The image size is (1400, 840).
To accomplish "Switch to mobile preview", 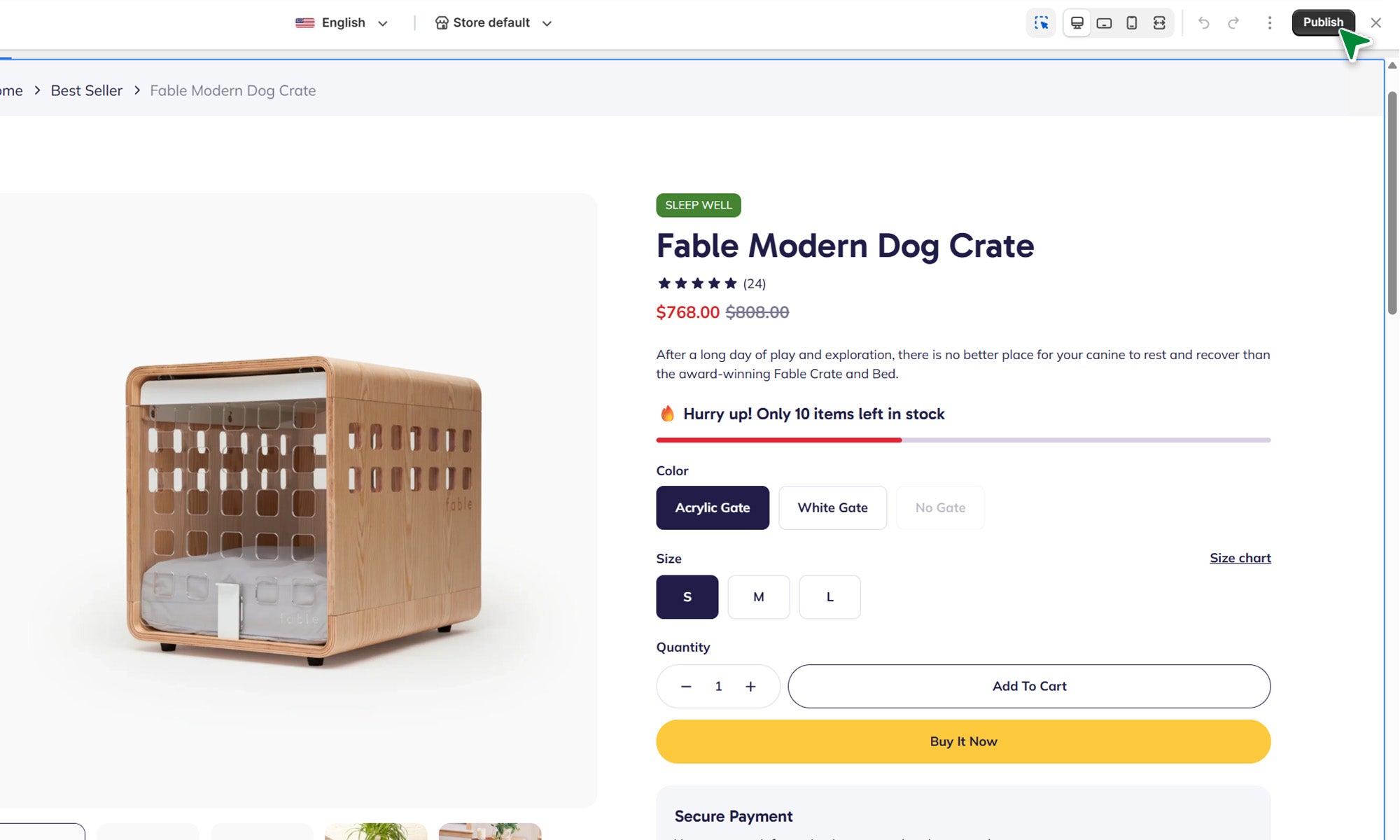I will pos(1131,23).
